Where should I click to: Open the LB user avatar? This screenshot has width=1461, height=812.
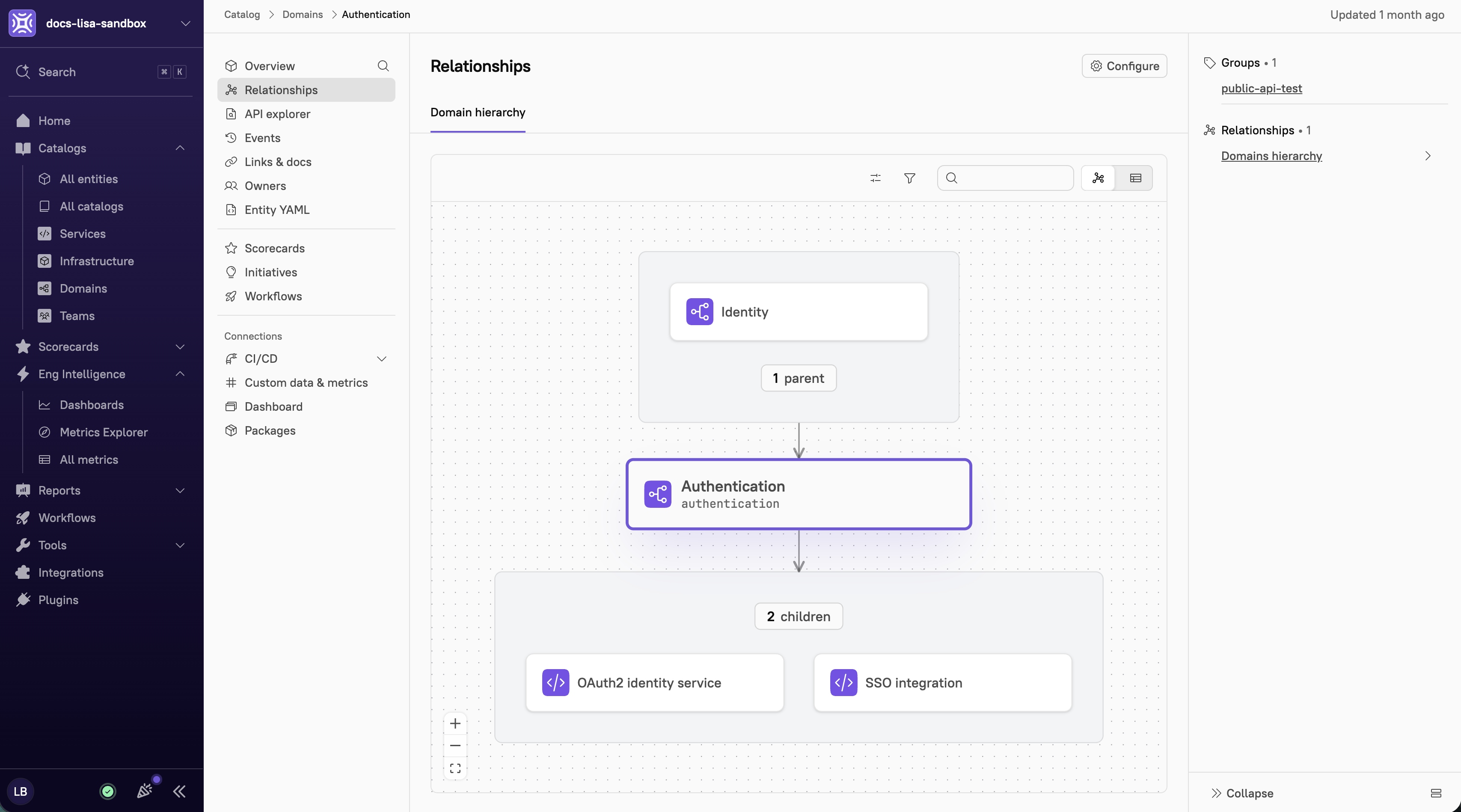tap(21, 791)
